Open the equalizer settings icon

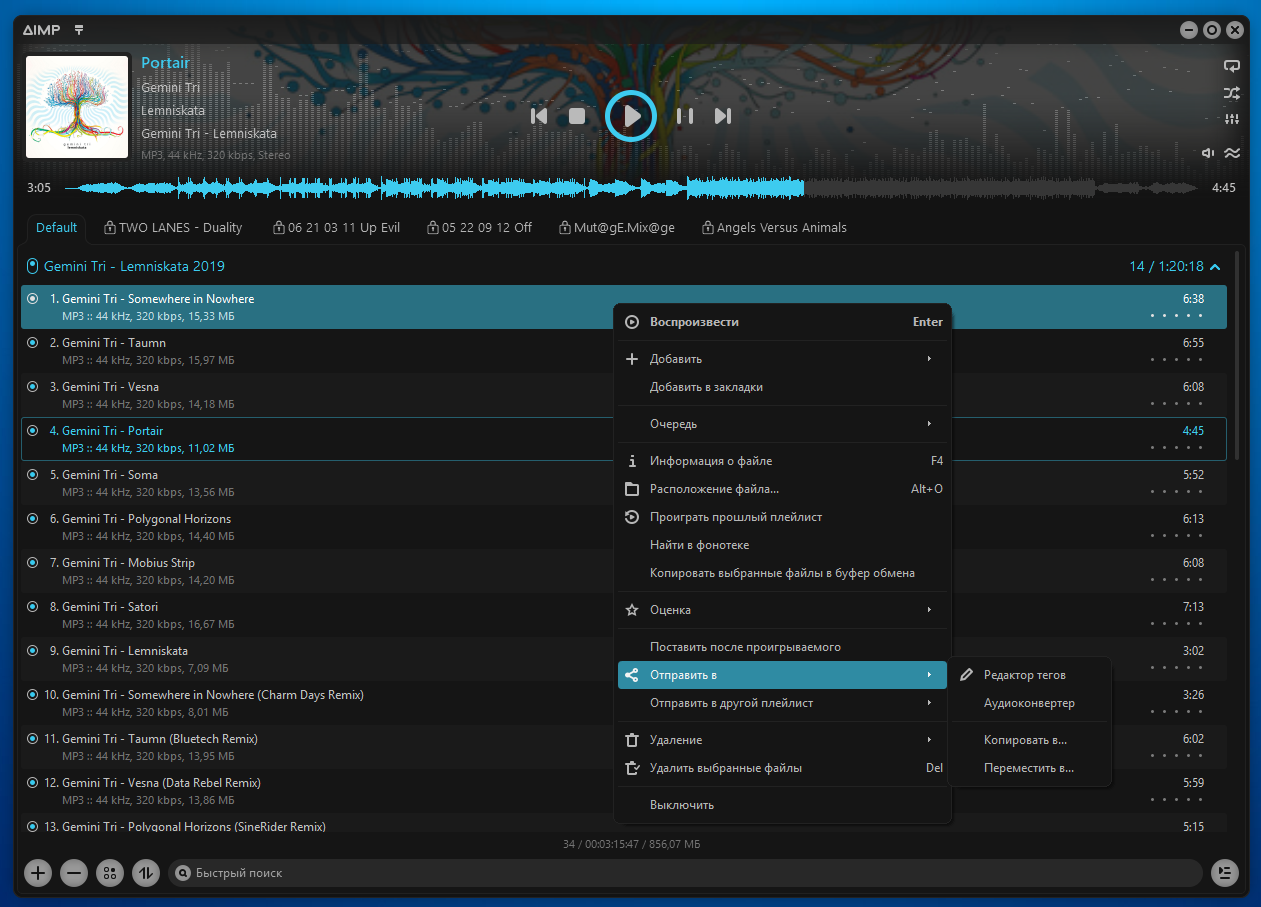point(1232,120)
